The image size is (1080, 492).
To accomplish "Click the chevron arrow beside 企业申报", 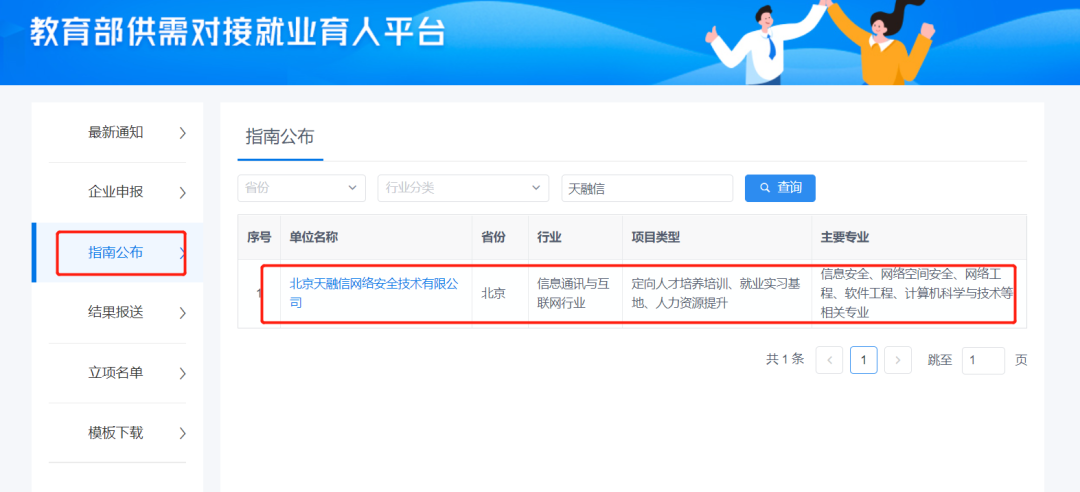I will (x=182, y=192).
